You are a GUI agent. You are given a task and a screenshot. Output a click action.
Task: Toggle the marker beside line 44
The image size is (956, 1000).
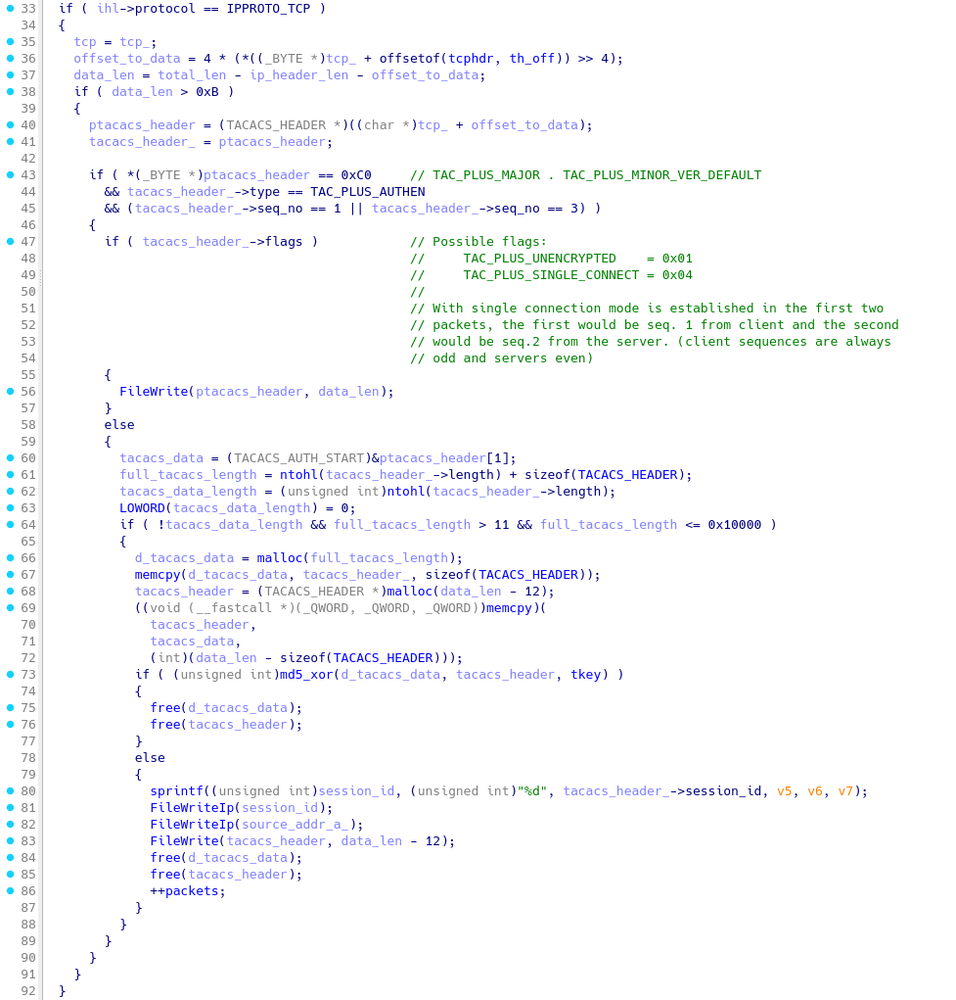pyautogui.click(x=8, y=191)
